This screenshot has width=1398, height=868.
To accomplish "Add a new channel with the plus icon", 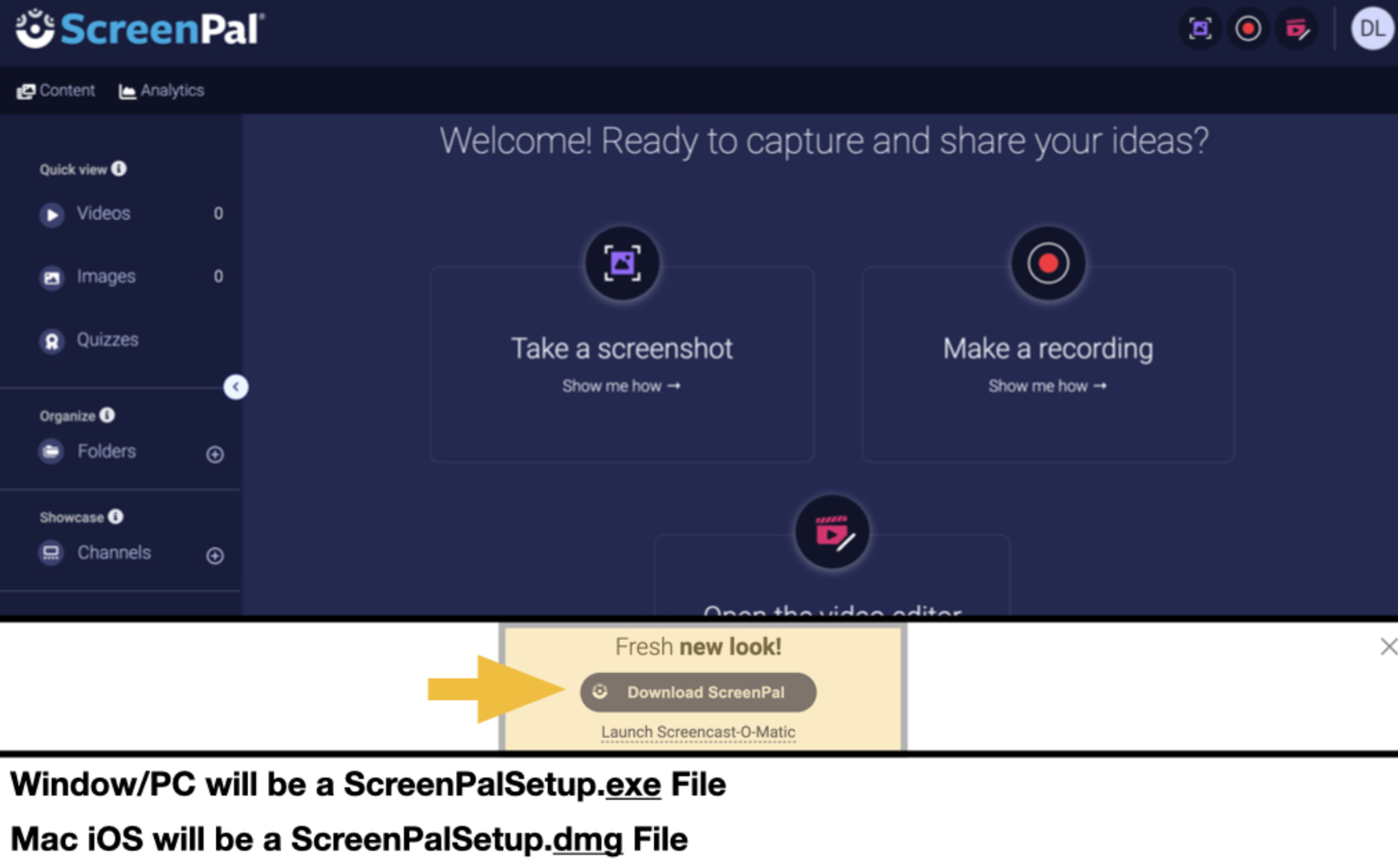I will pyautogui.click(x=214, y=554).
